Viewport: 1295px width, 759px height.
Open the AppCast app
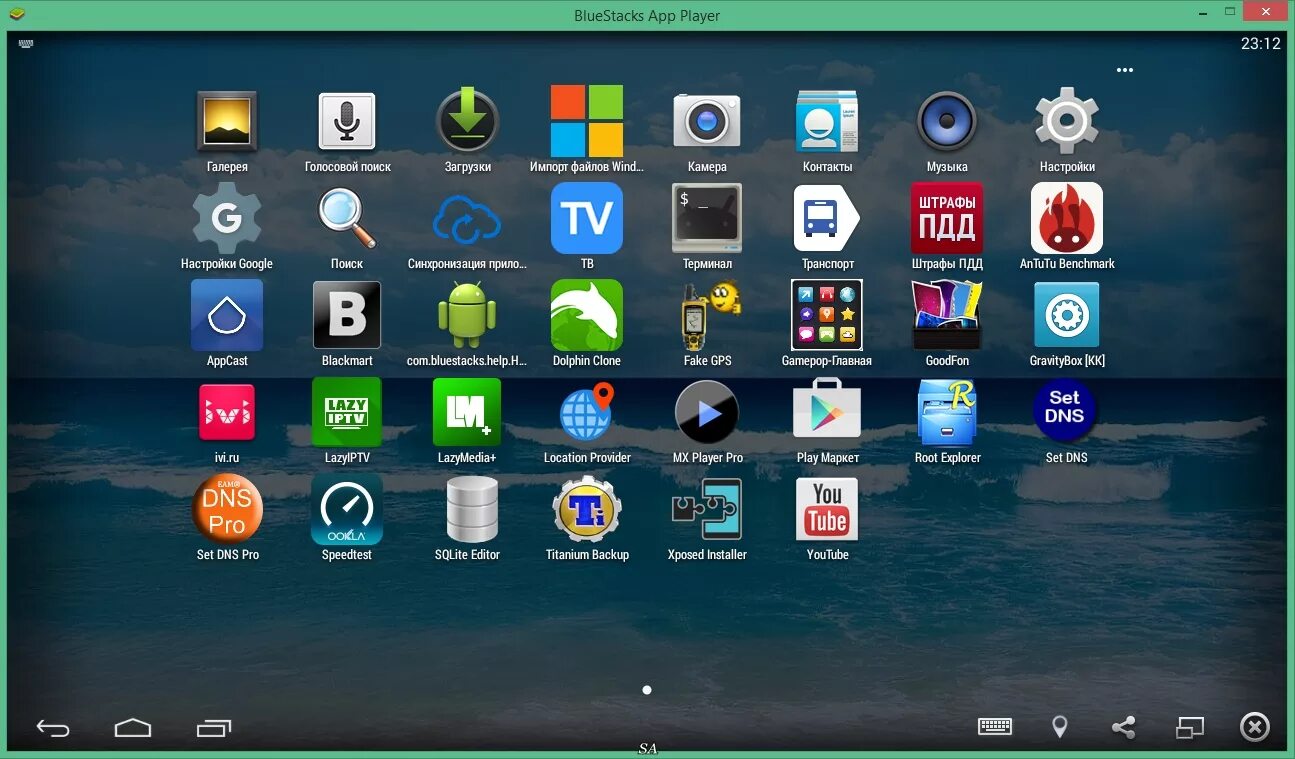(x=227, y=315)
